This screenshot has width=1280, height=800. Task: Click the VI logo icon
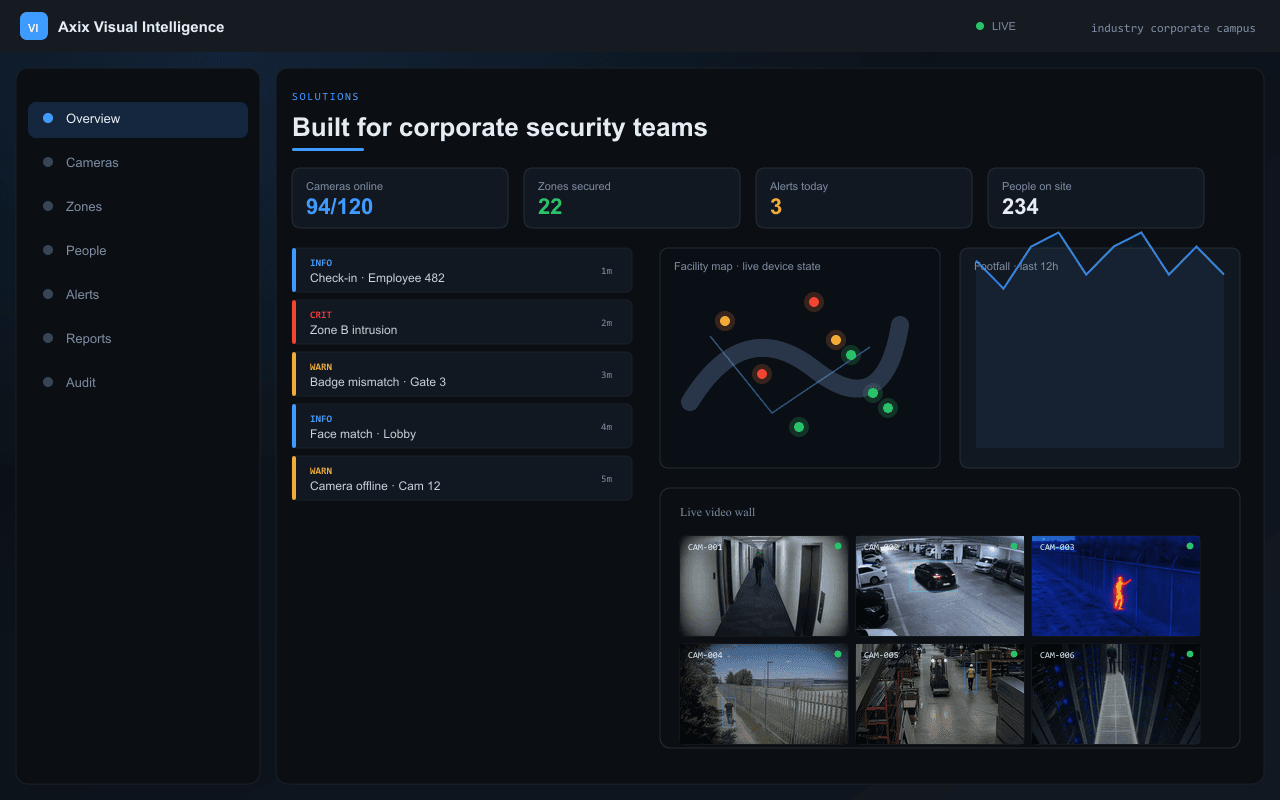[34, 27]
